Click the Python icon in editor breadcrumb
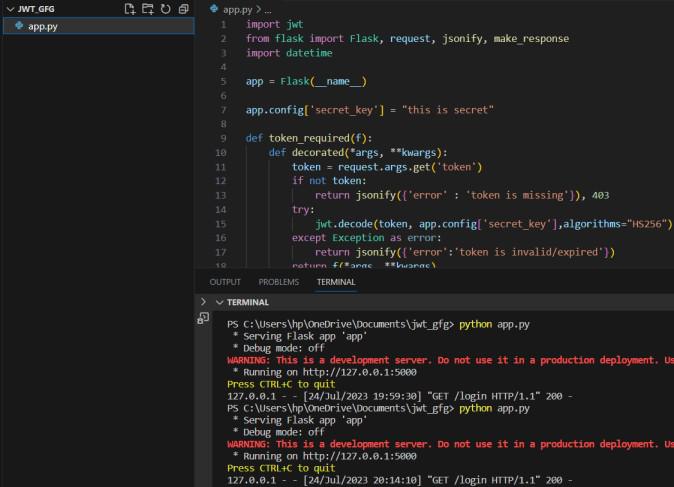The width and height of the screenshot is (674, 487). coord(213,8)
